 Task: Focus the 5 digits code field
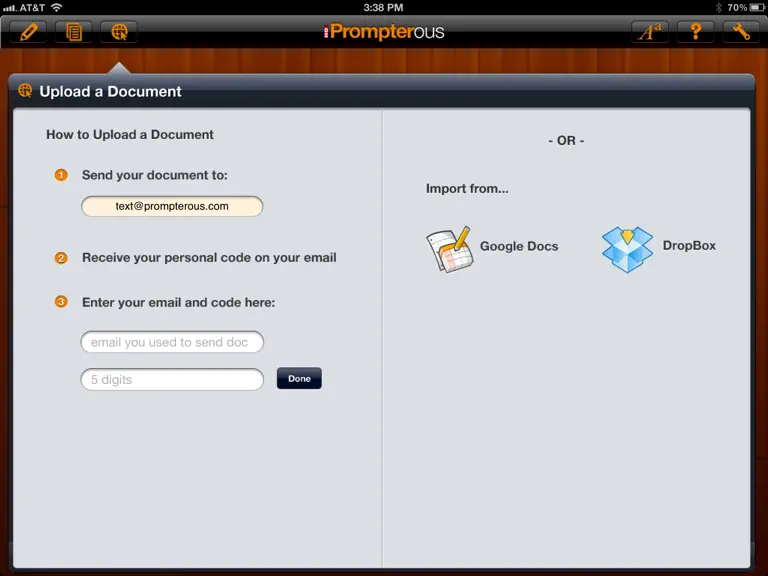(x=172, y=380)
